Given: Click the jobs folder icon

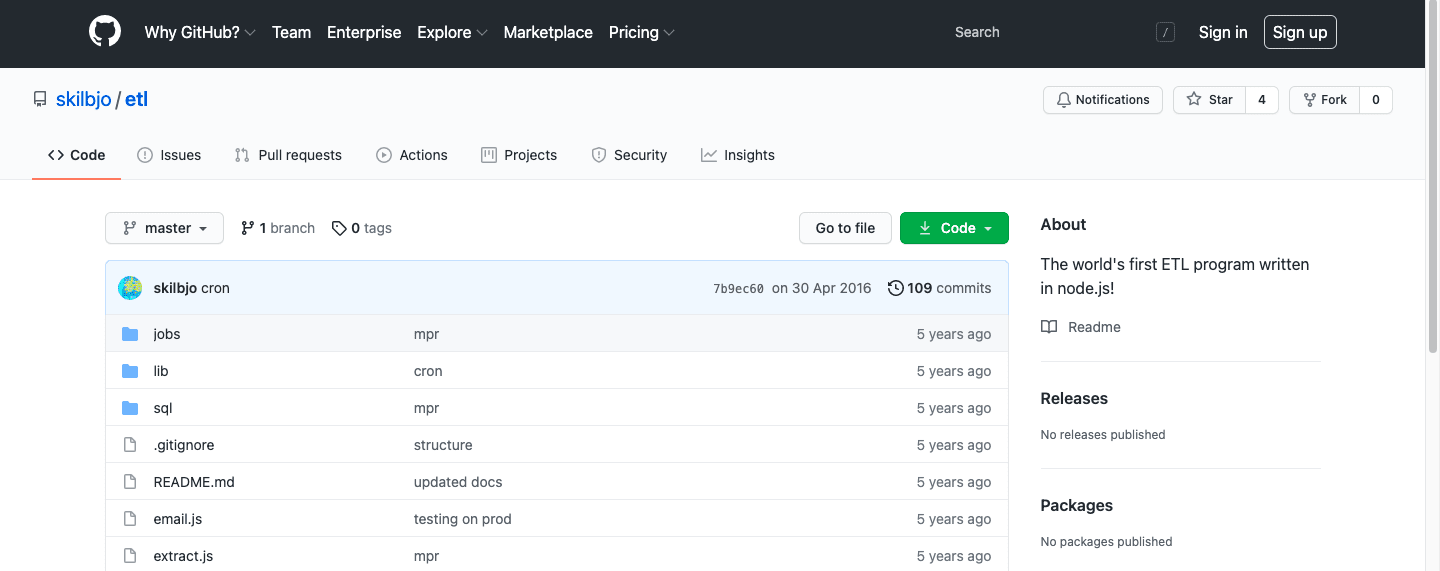Looking at the screenshot, I should click(x=130, y=334).
